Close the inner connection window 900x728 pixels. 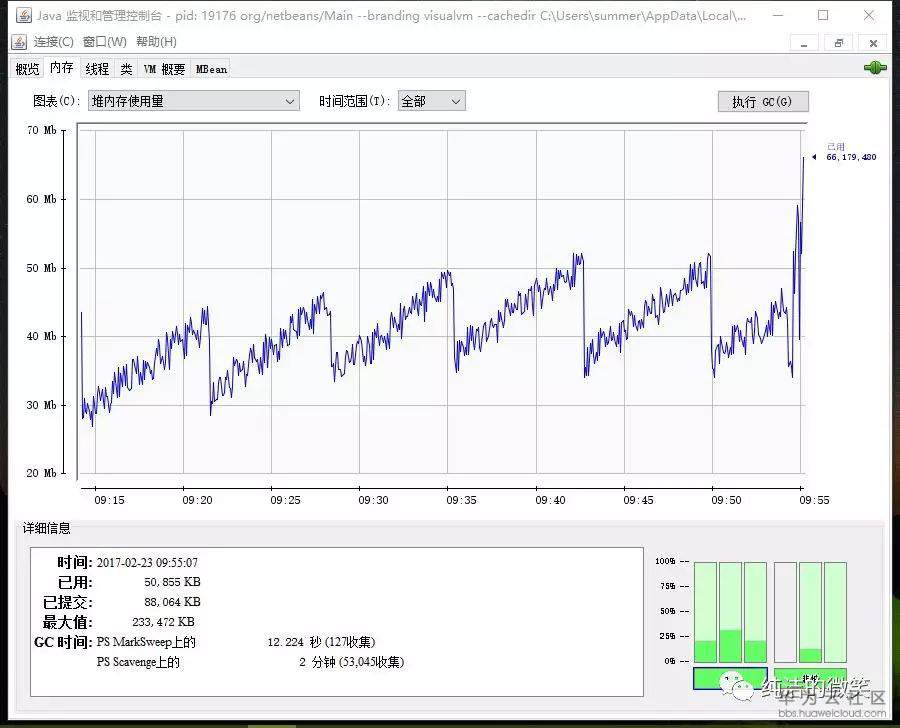point(873,43)
